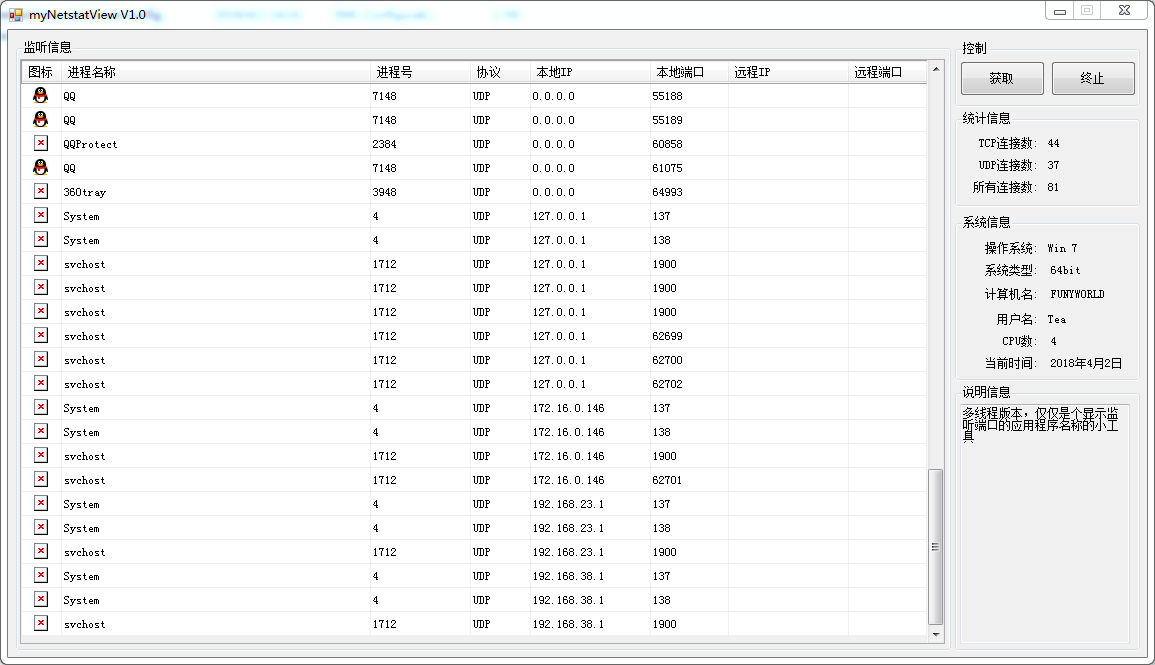The height and width of the screenshot is (665, 1155).
Task: Click the icon of svchost port 62701
Action: 41,479
